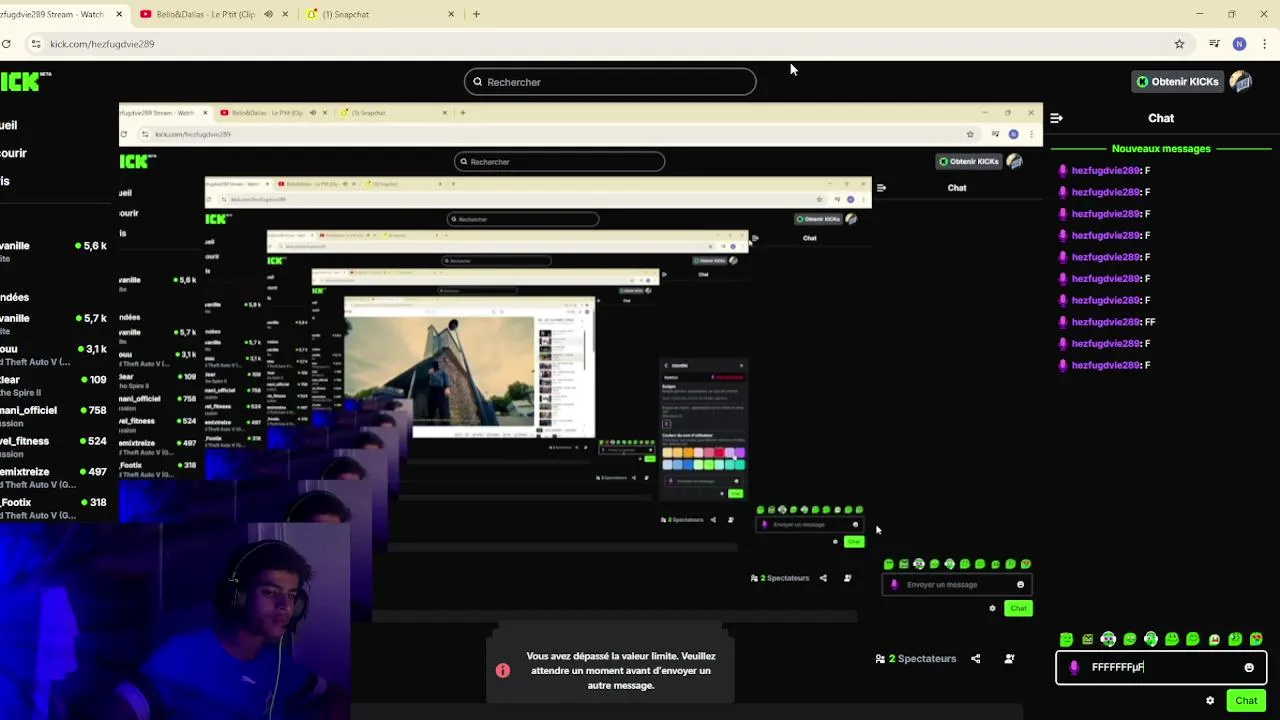Click the Obtenir KICKs button
The height and width of the screenshot is (720, 1280).
[1177, 82]
